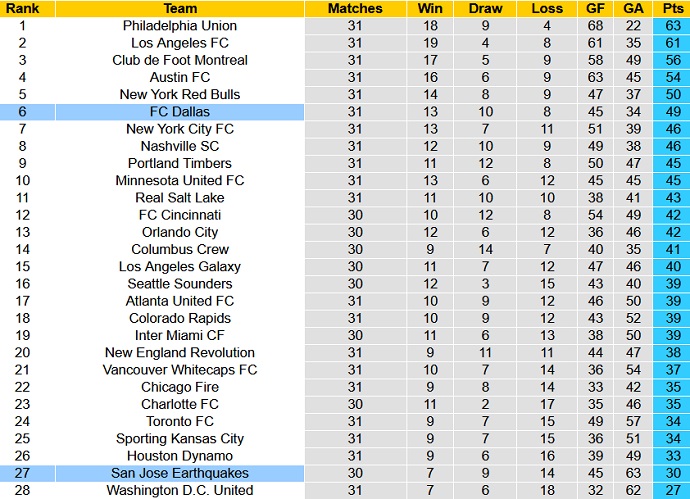The image size is (690, 499).
Task: Select the highlighted FC Dallas row
Action: [x=180, y=112]
